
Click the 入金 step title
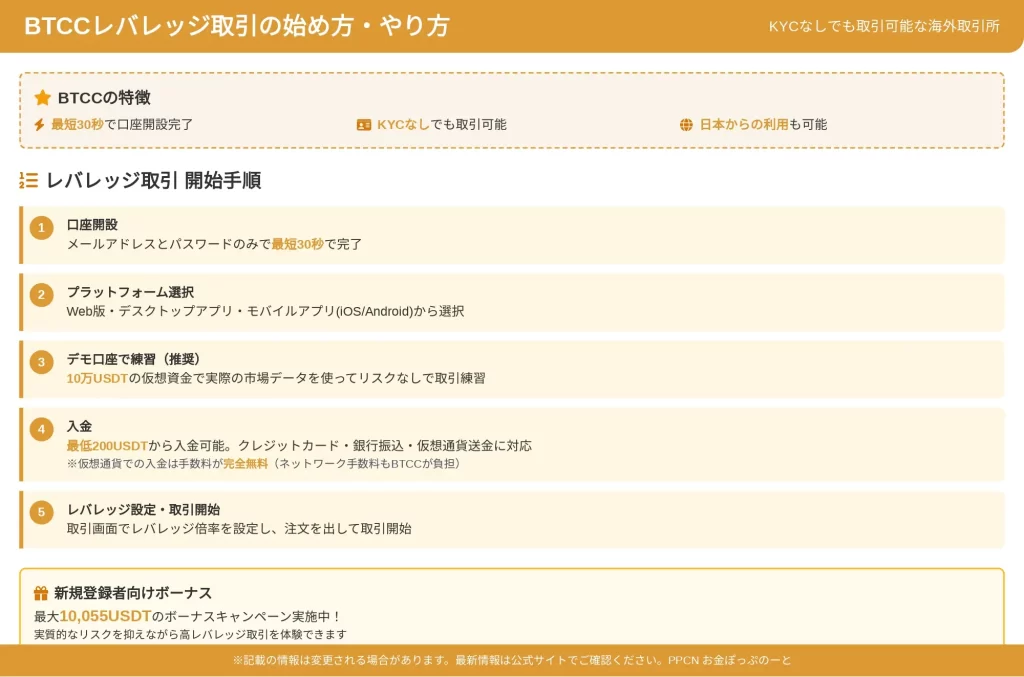79,426
